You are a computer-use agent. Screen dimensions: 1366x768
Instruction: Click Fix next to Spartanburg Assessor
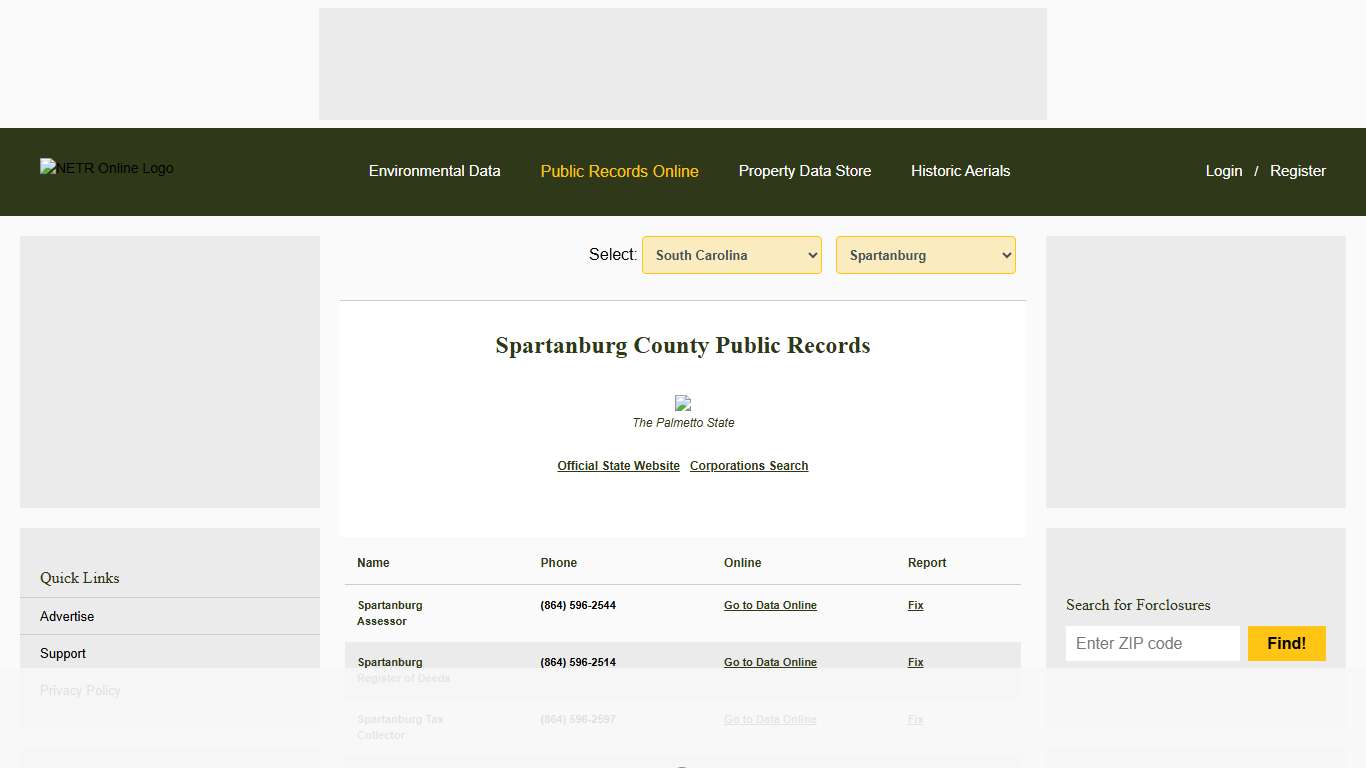click(x=915, y=605)
